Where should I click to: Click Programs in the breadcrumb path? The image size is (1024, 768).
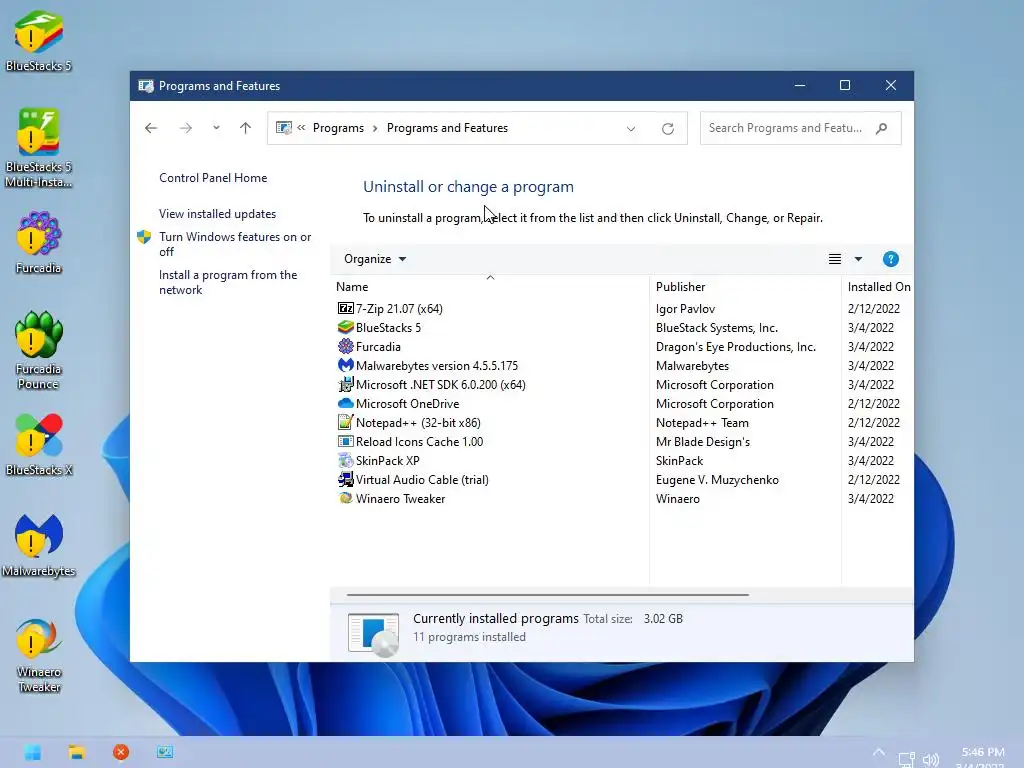pos(338,128)
